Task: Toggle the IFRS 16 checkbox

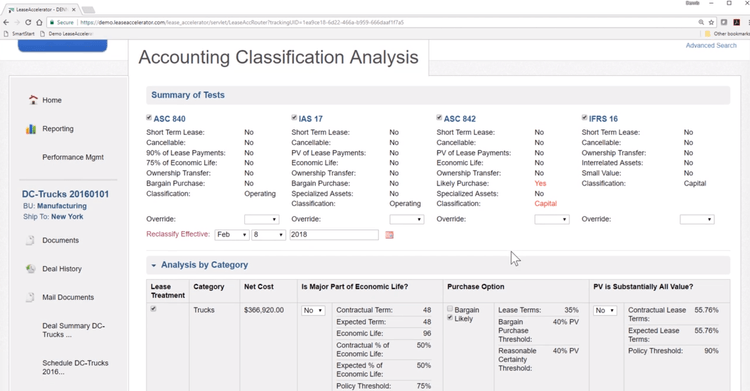Action: click(585, 117)
